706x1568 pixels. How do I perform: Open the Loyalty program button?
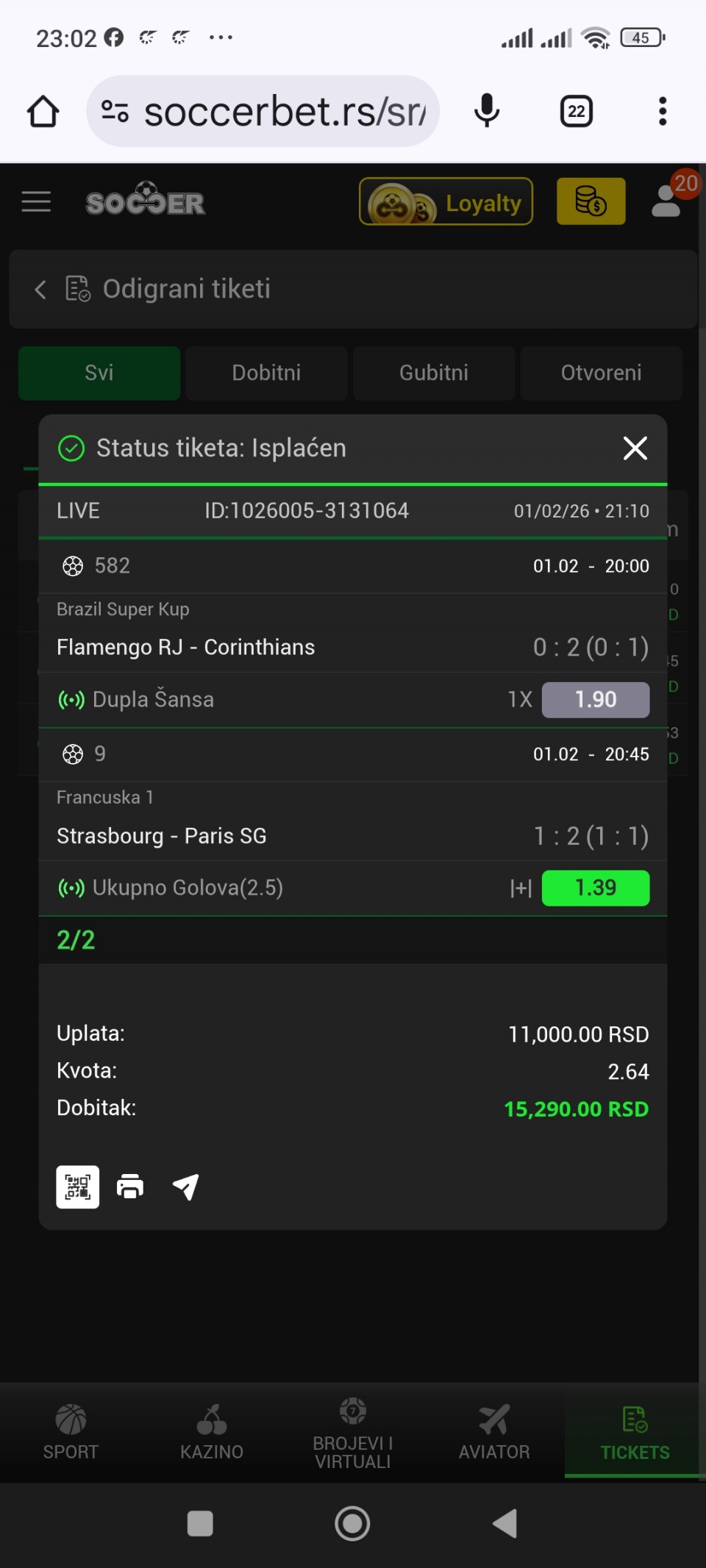(x=446, y=201)
